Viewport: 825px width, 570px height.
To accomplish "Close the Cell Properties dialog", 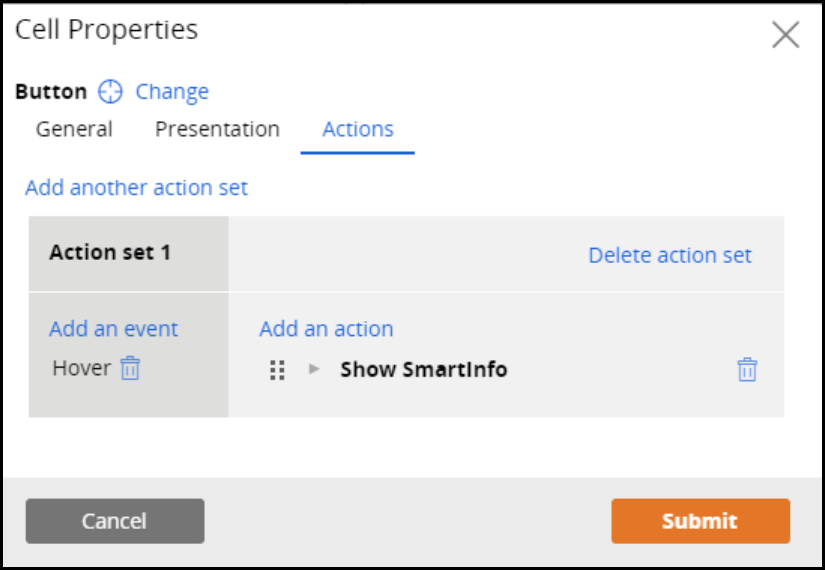I will (x=785, y=35).
